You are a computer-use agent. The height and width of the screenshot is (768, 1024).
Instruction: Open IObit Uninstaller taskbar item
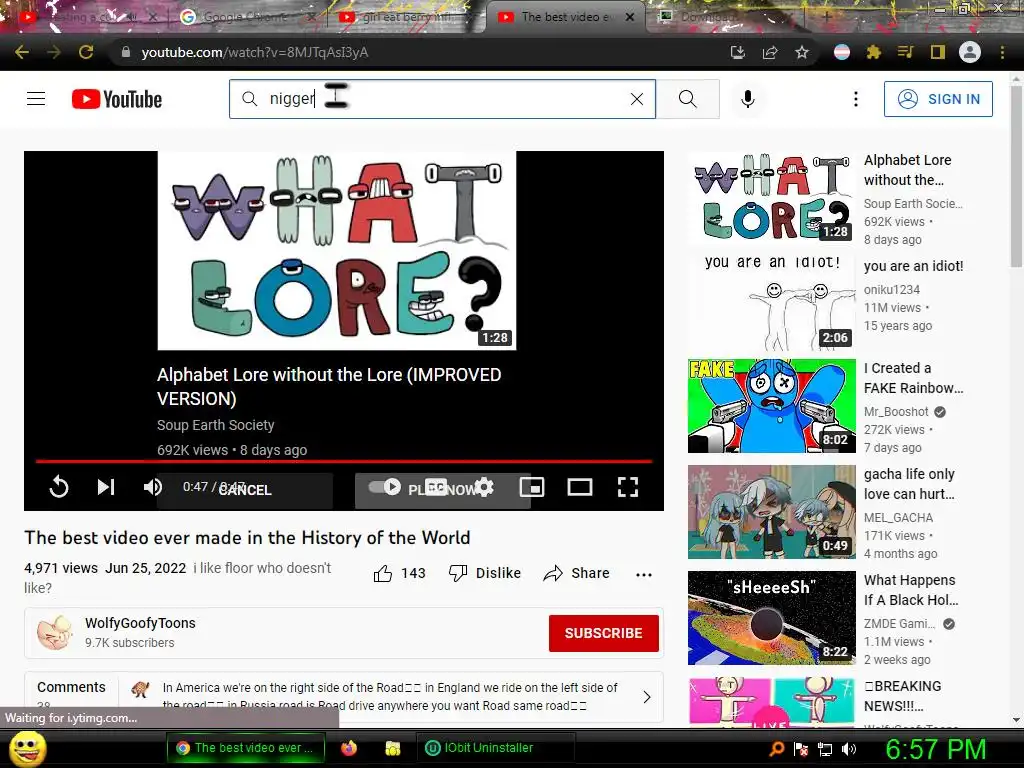click(x=495, y=748)
